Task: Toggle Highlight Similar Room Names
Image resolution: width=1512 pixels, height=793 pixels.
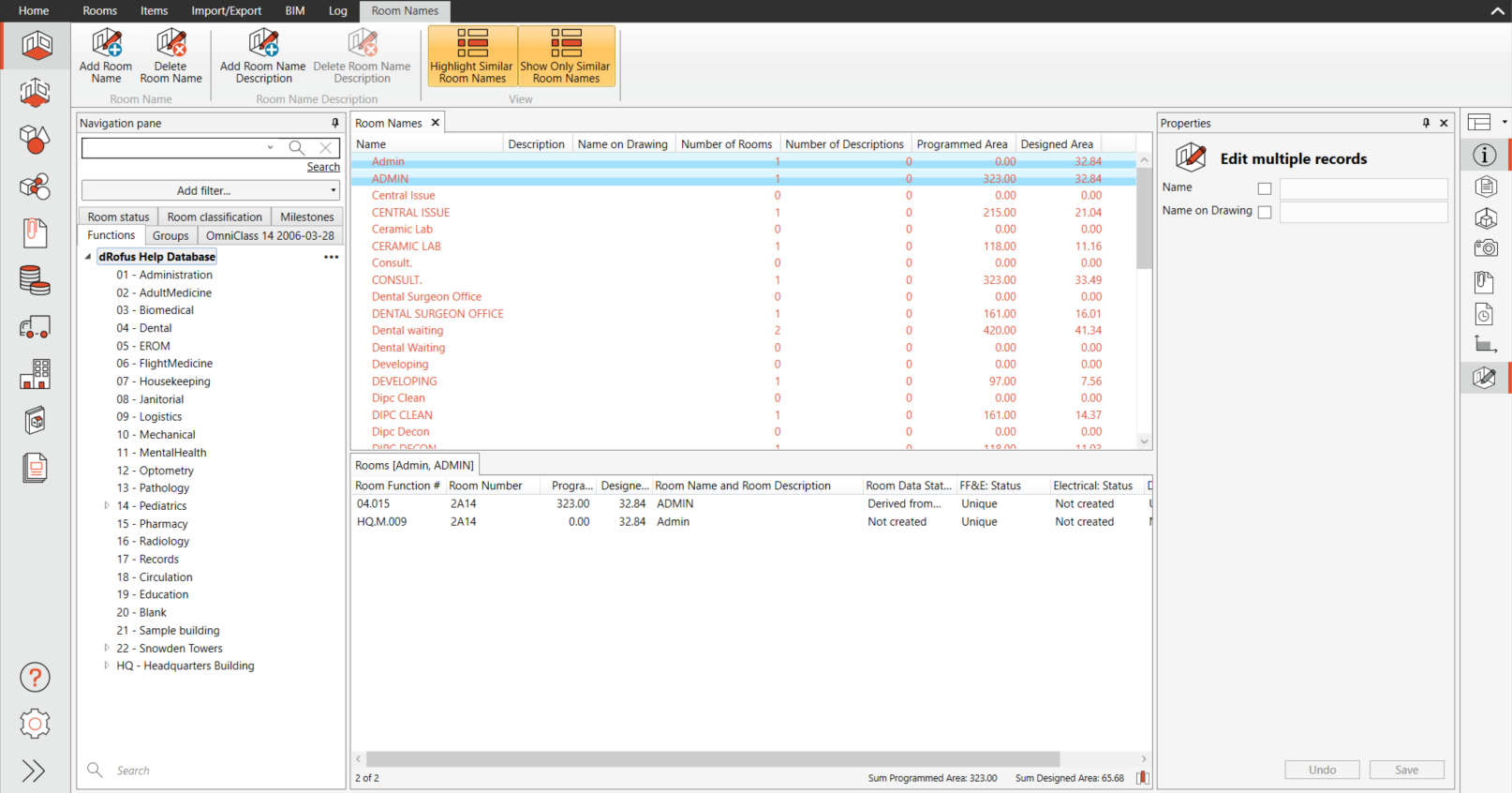Action: [x=472, y=56]
